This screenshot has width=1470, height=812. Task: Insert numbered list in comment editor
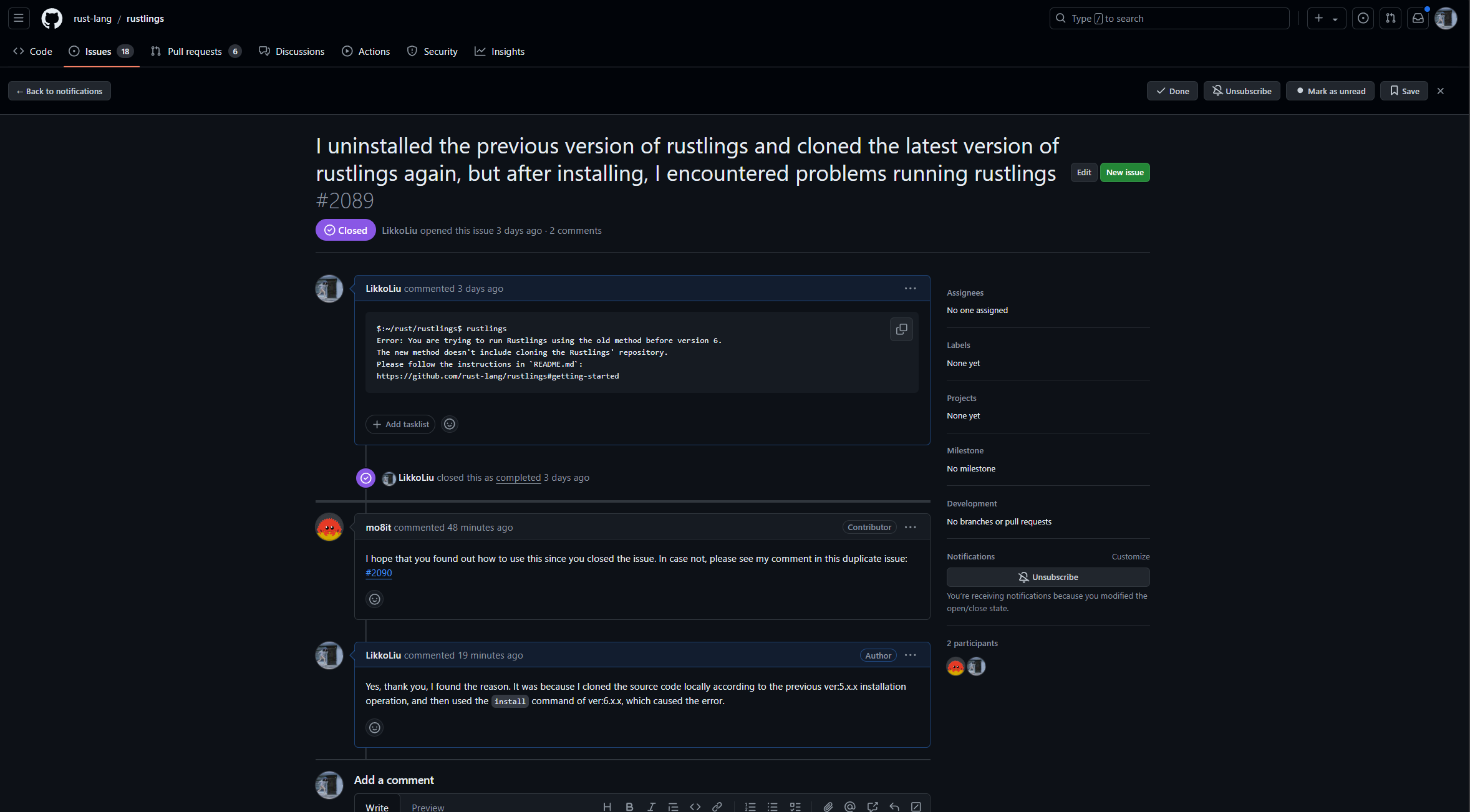click(750, 806)
